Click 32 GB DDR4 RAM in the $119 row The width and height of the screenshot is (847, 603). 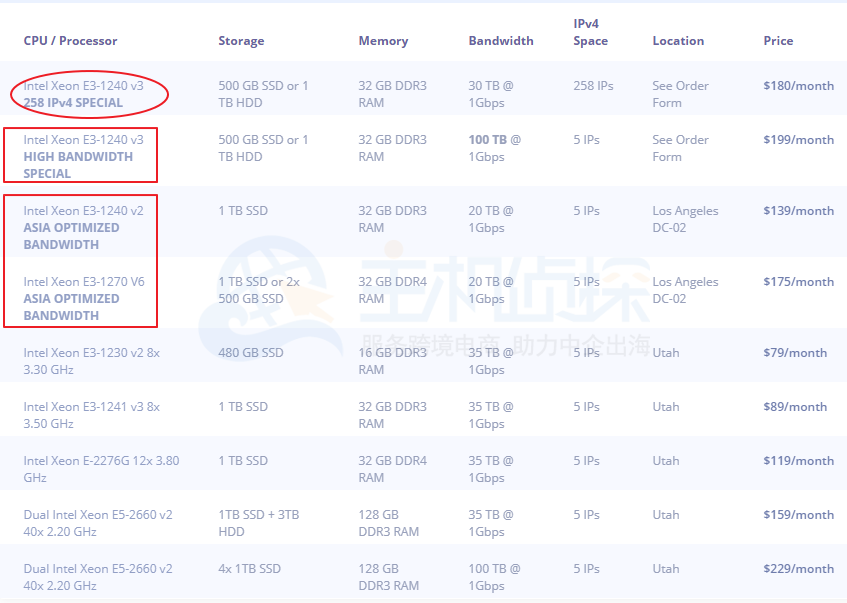(x=392, y=469)
